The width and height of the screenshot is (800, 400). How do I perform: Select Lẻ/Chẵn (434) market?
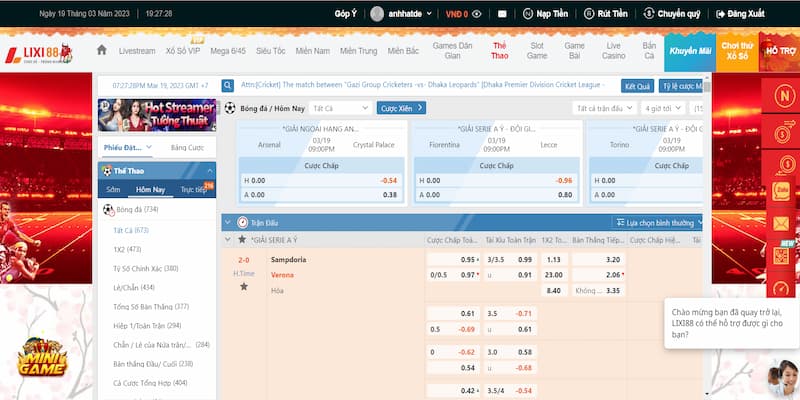[135, 288]
